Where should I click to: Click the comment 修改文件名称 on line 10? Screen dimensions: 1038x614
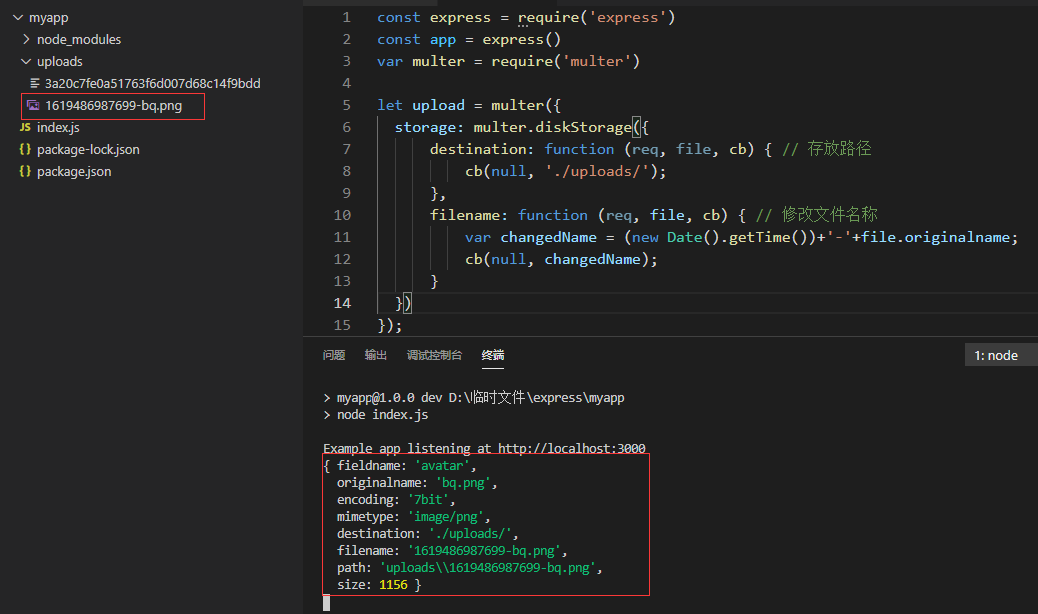click(829, 214)
